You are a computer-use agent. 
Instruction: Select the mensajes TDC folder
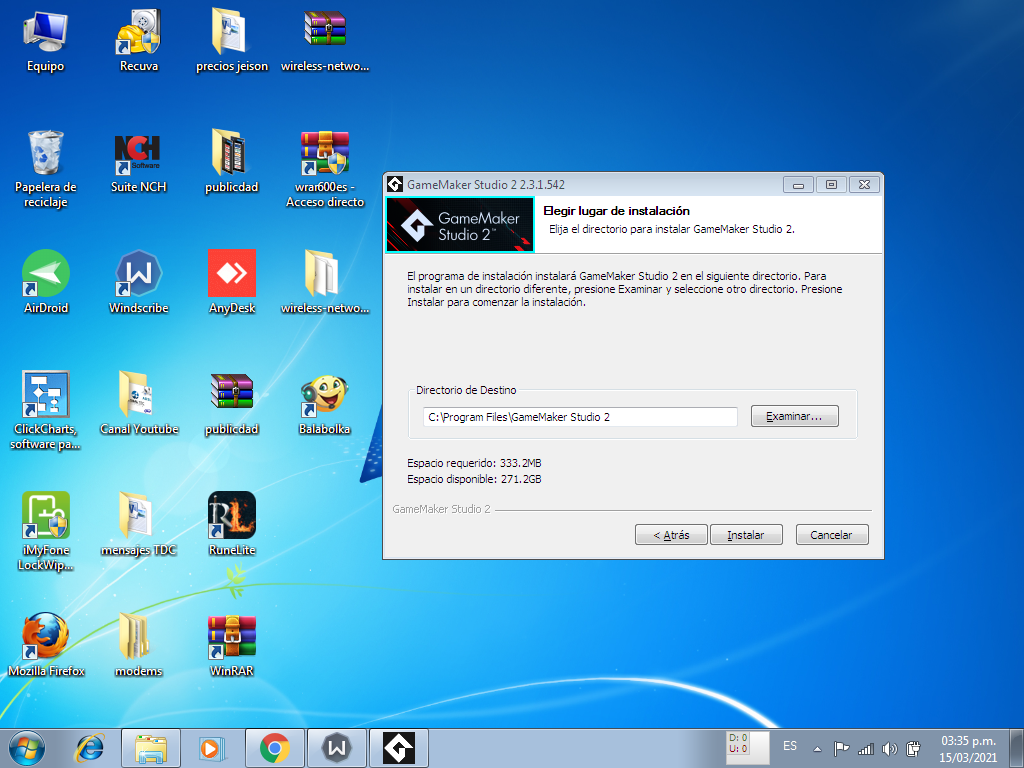tap(138, 524)
